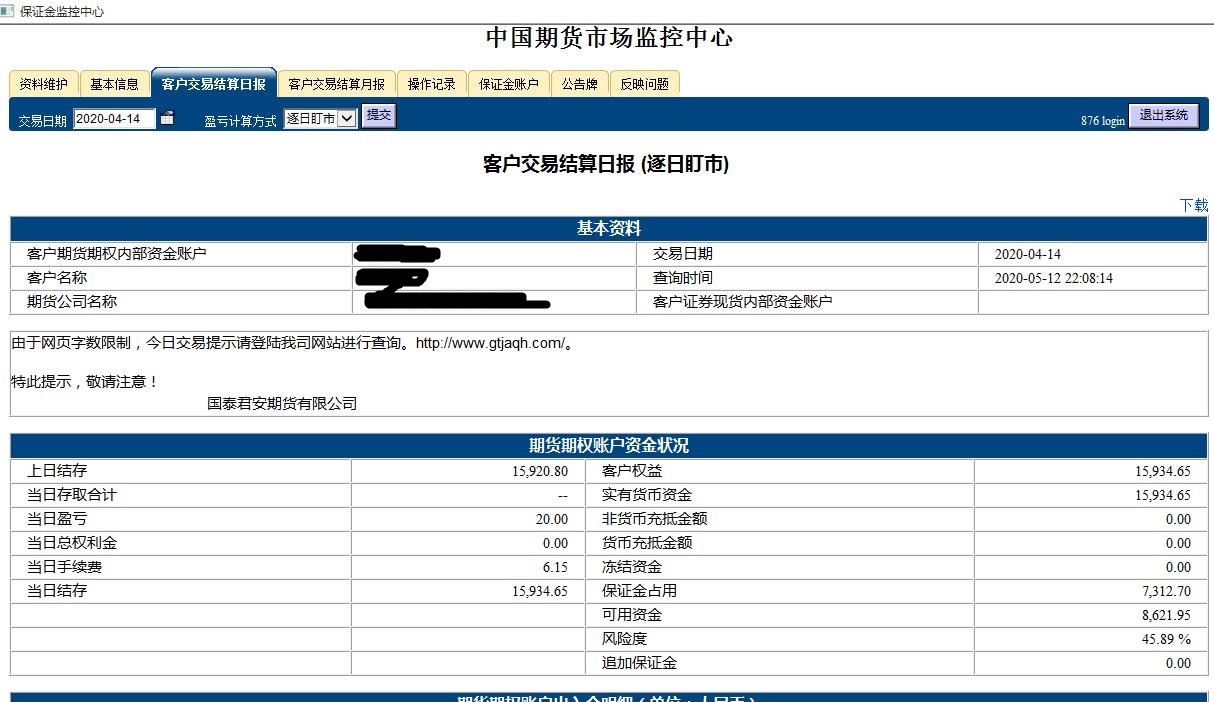
Task: Show the 公告牌 tab
Action: tap(579, 84)
